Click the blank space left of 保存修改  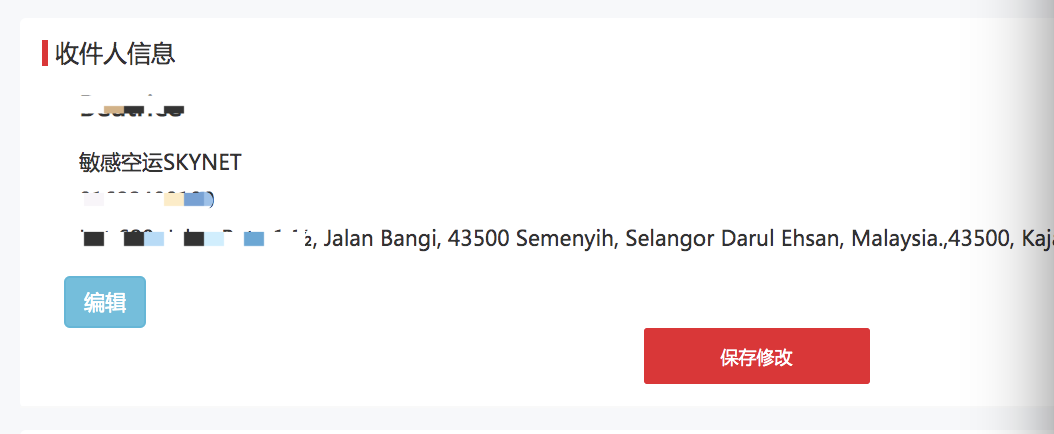400,356
